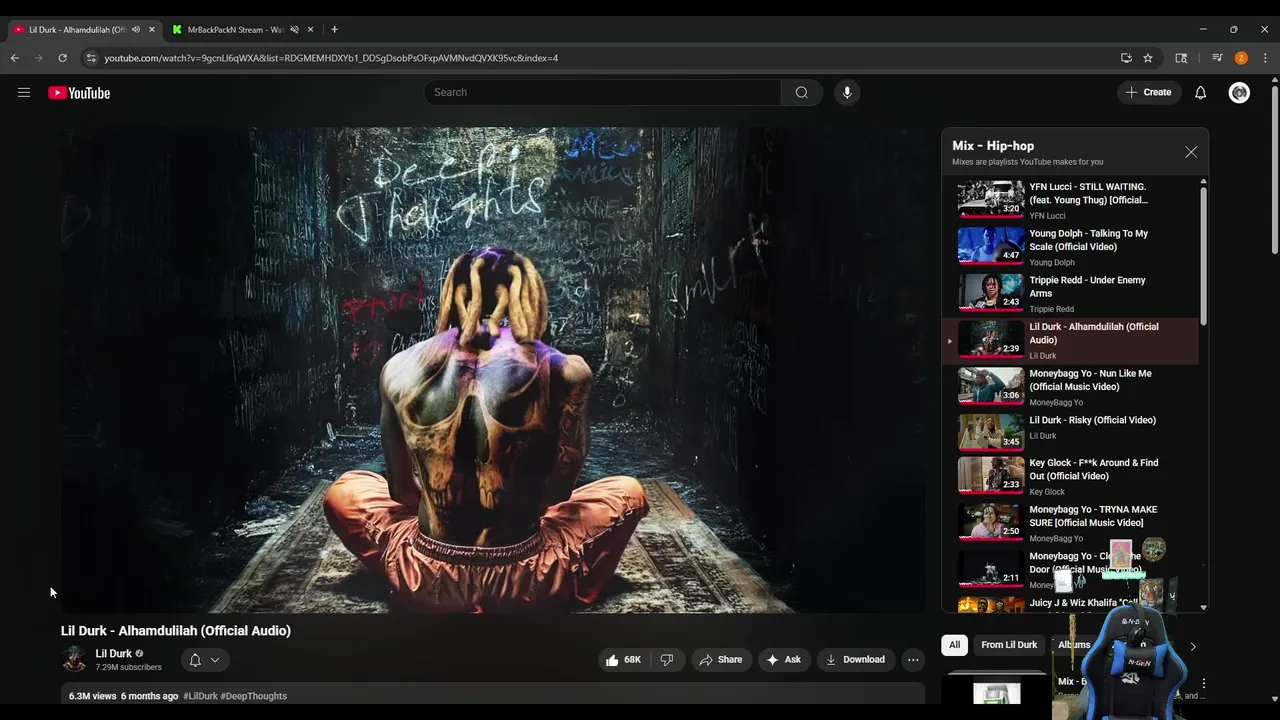Play YFN Lucci - STILL WAITING from the mix

[1070, 201]
